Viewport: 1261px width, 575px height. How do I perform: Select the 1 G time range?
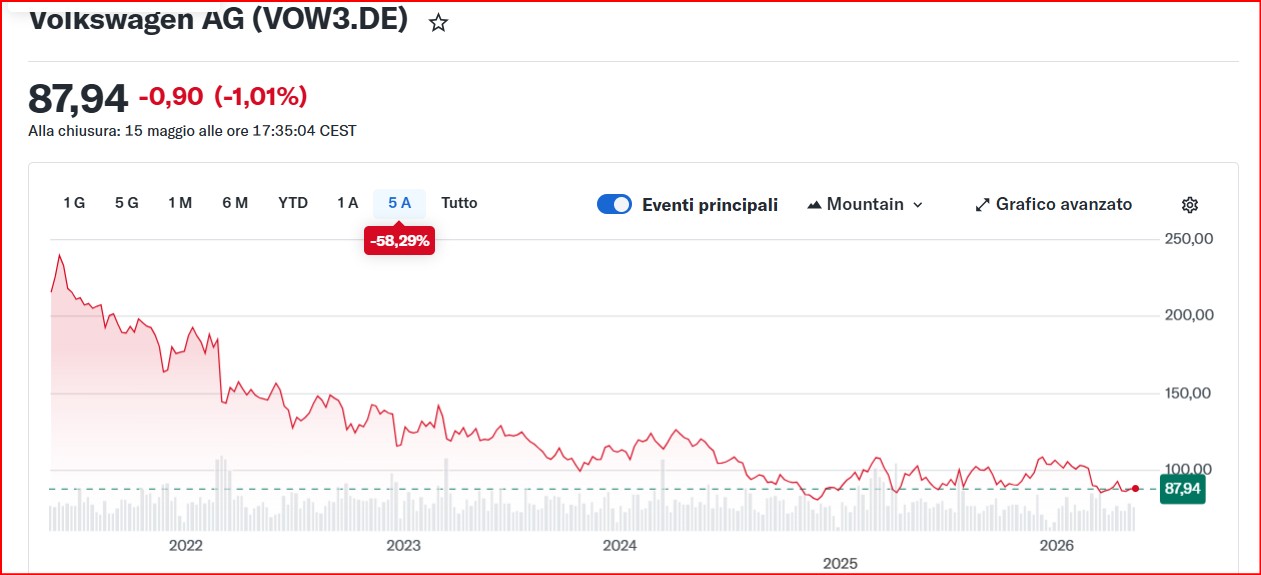click(x=74, y=203)
